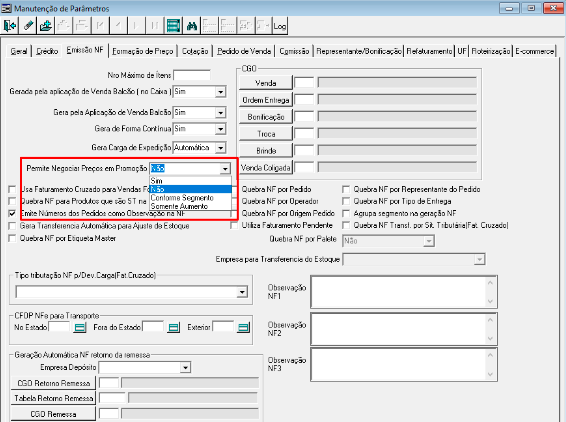The image size is (566, 422).
Task: Open Empresa para Transferencia do Estoque dropdown
Action: (479, 259)
